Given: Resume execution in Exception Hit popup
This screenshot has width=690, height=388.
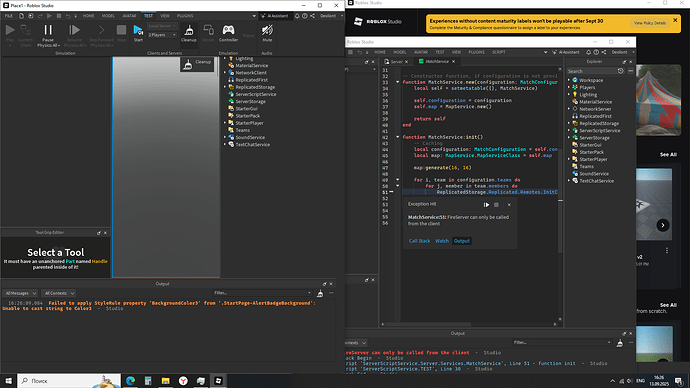Looking at the screenshot, I should [x=486, y=205].
